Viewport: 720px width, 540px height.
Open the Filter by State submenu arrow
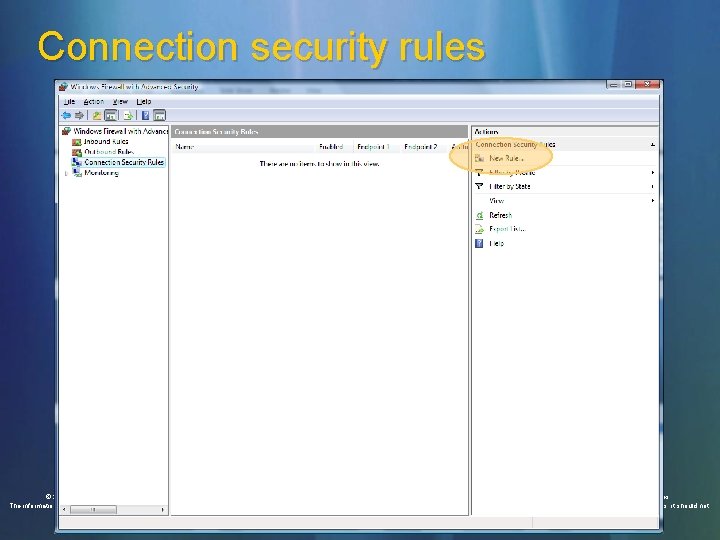click(652, 186)
